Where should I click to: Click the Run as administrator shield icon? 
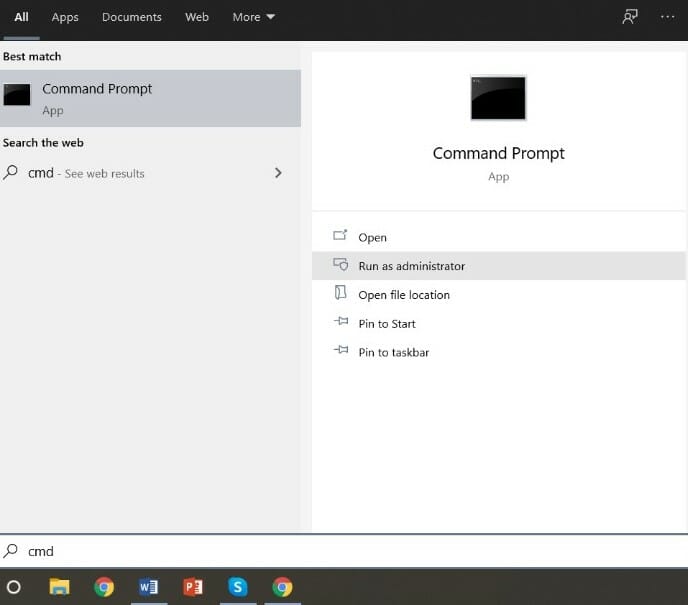340,264
